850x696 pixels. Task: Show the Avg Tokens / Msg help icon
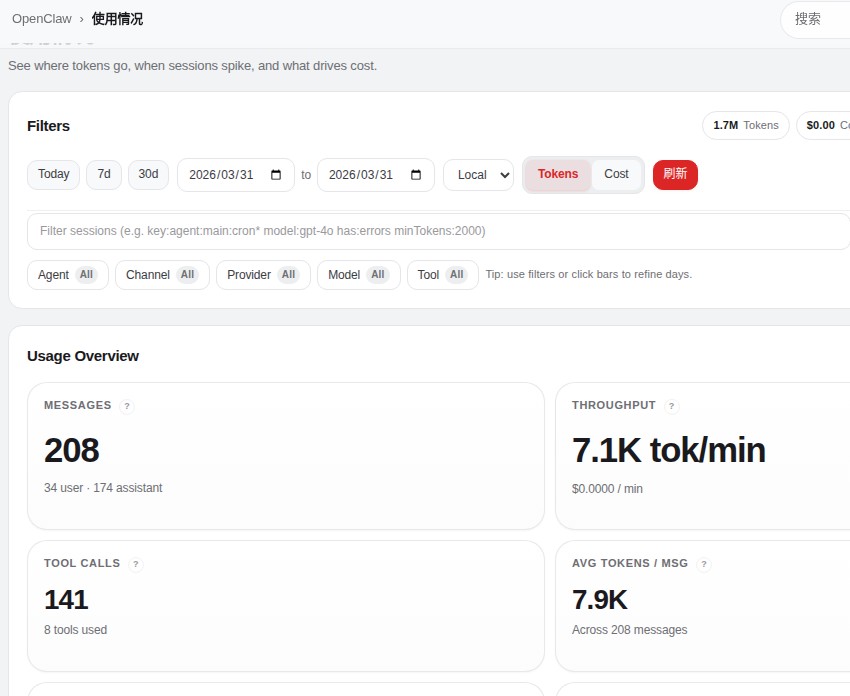click(704, 564)
